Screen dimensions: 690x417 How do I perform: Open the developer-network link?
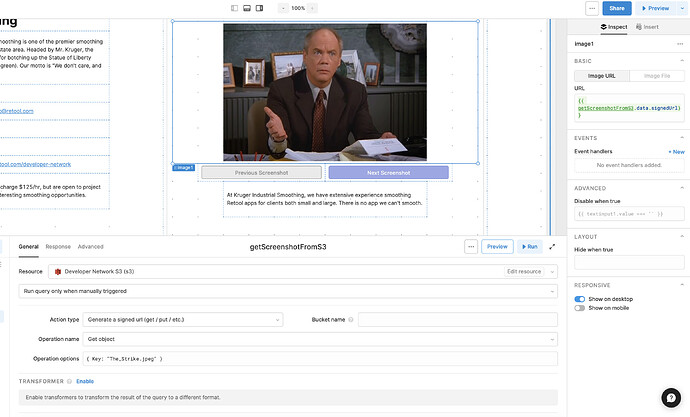(x=35, y=165)
